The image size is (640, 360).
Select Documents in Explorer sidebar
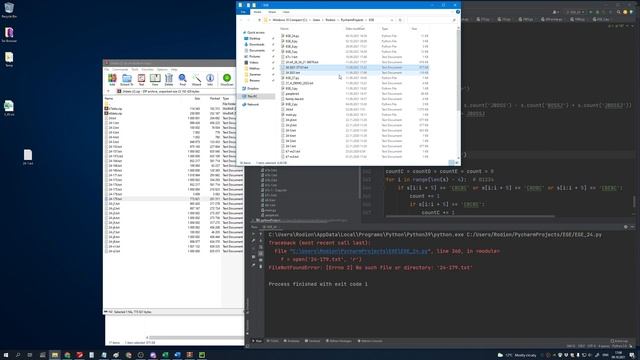[x=257, y=51]
